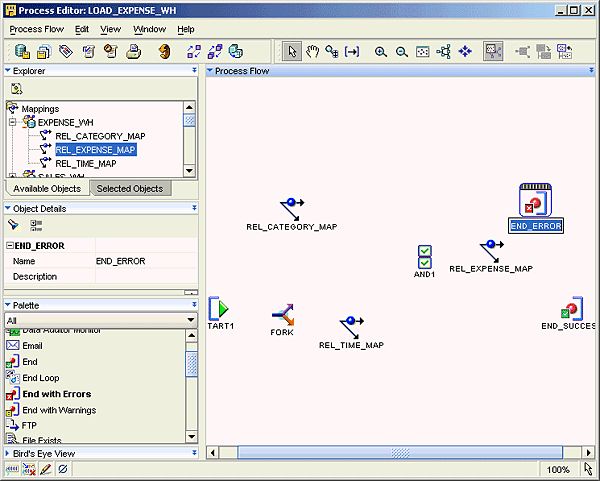Select REL_TIME_MAP in Explorer tree
The height and width of the screenshot is (481, 600).
pos(86,164)
